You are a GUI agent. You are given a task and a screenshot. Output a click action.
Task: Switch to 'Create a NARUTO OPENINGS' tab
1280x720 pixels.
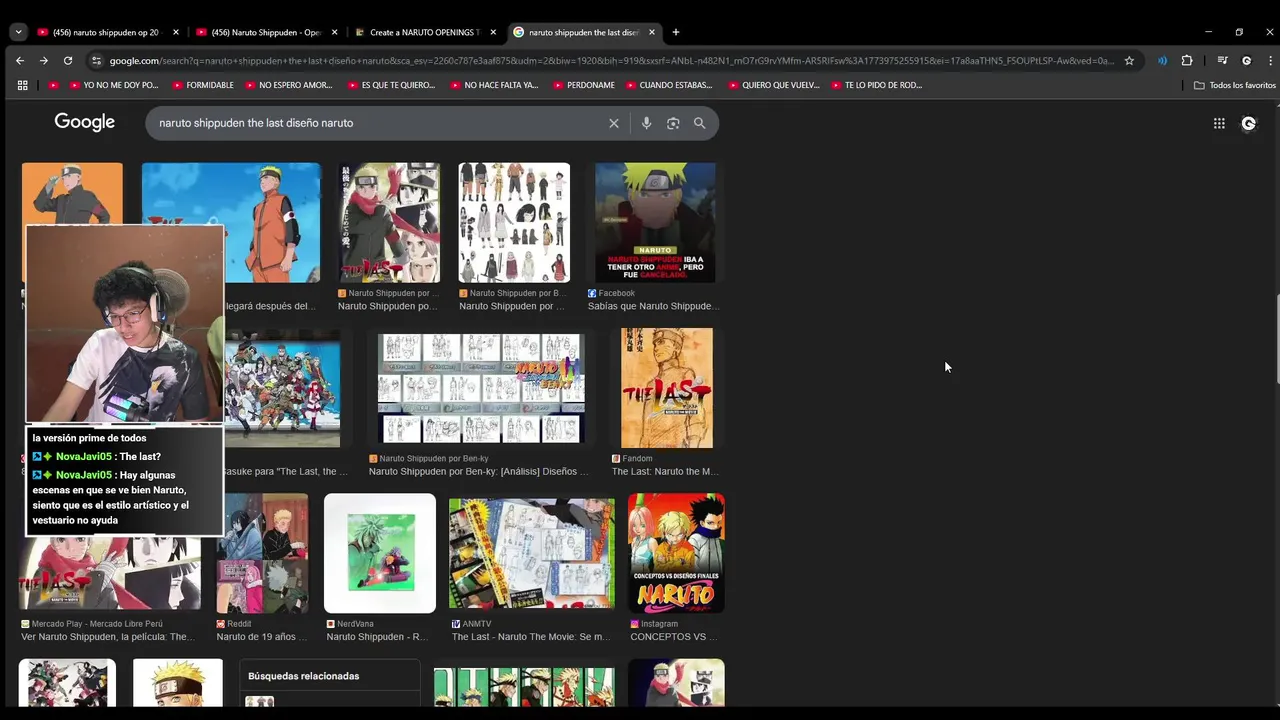tap(425, 32)
